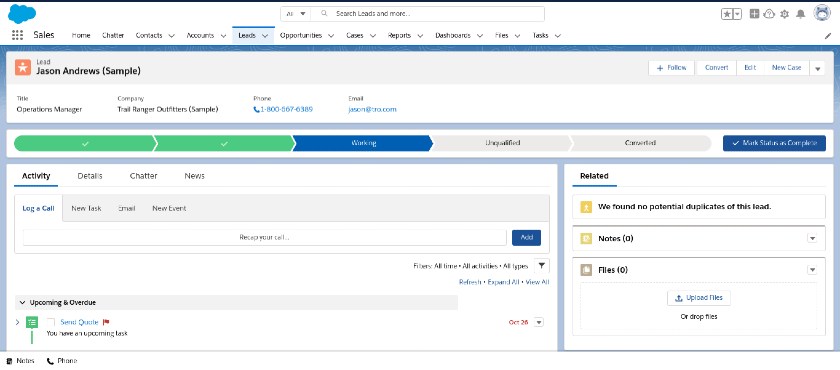Open search scope All dropdown
Viewport: 840px width, 370px height.
point(296,13)
